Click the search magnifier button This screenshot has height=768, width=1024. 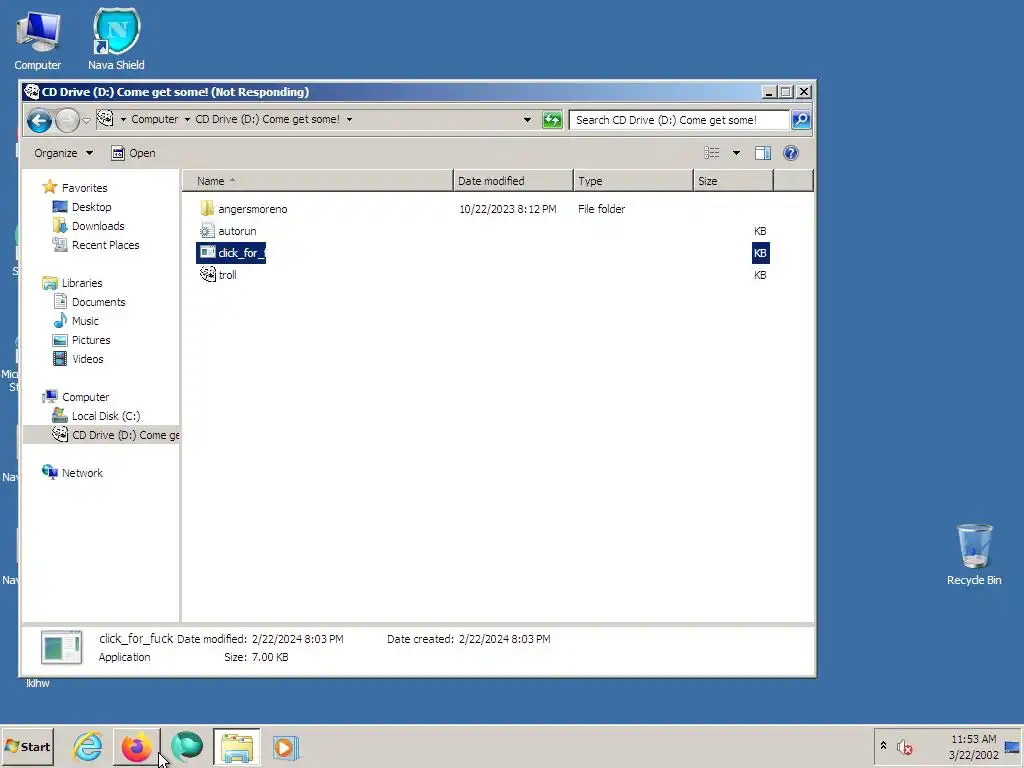801,120
